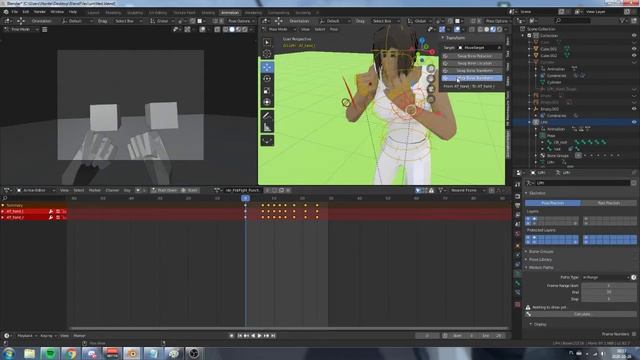Open the Render menu

(39, 12)
